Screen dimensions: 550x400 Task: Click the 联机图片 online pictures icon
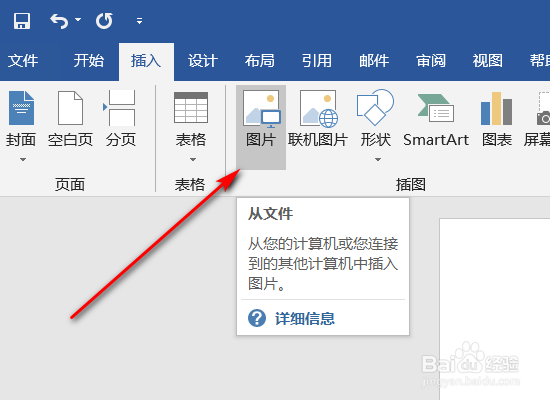[x=318, y=108]
